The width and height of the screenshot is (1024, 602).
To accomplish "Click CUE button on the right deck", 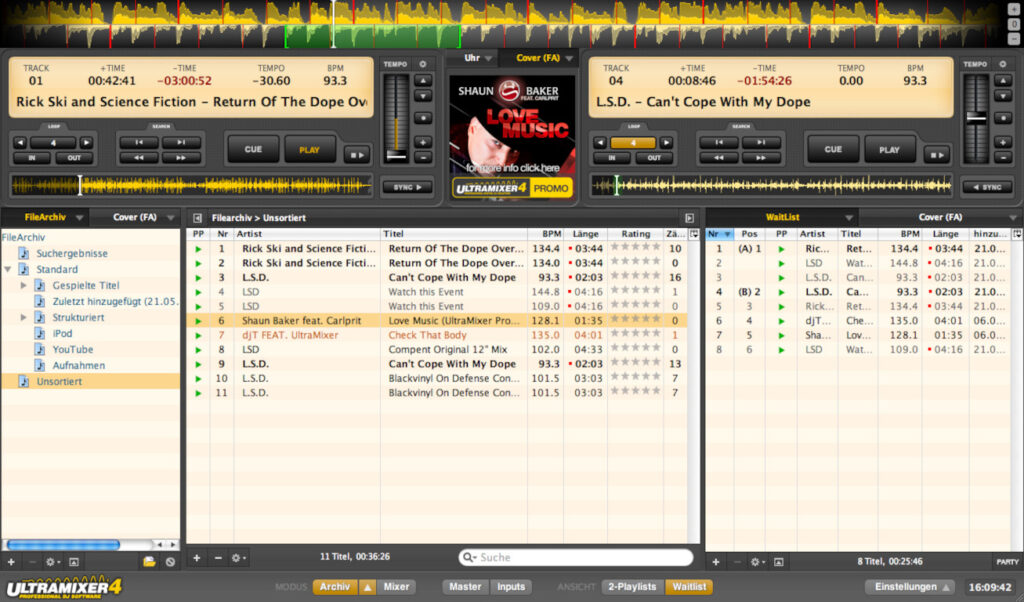I will tap(832, 149).
